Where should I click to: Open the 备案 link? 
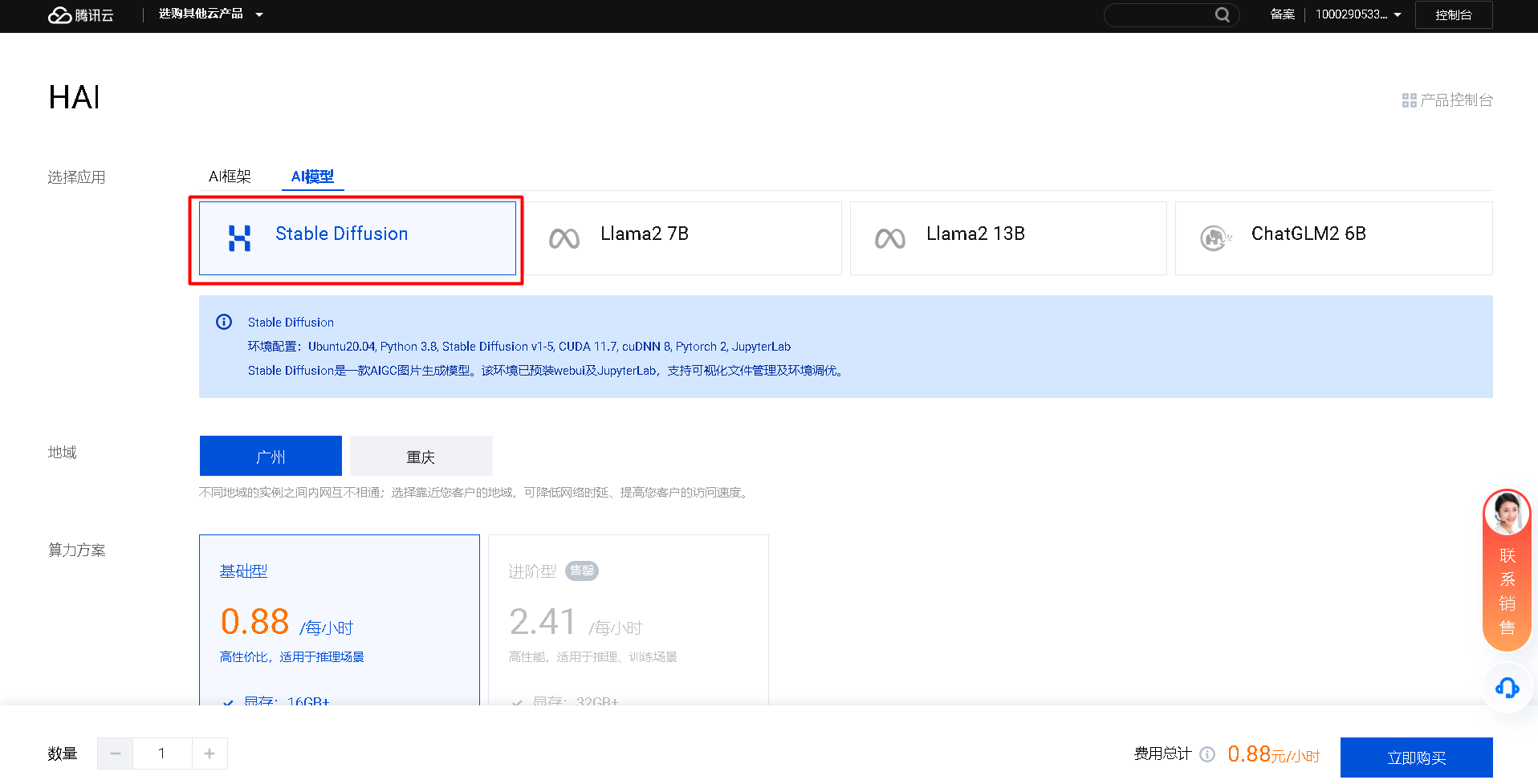tap(1282, 14)
